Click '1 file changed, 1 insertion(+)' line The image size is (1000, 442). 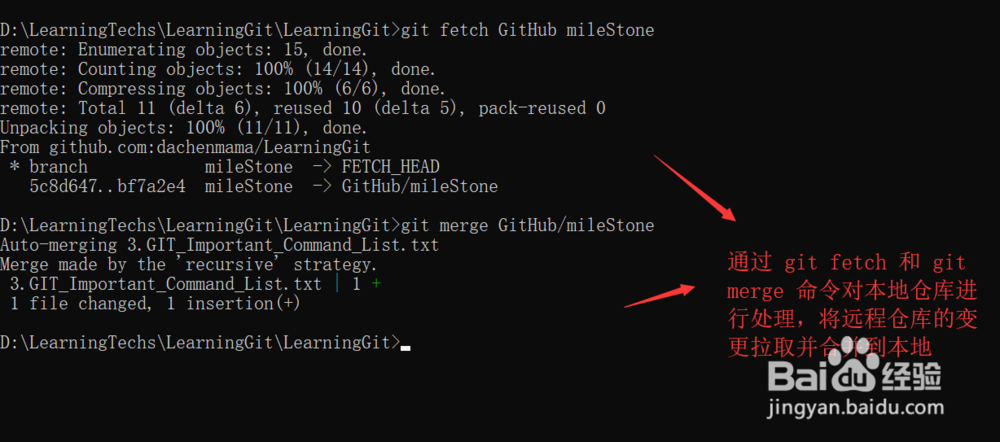155,304
